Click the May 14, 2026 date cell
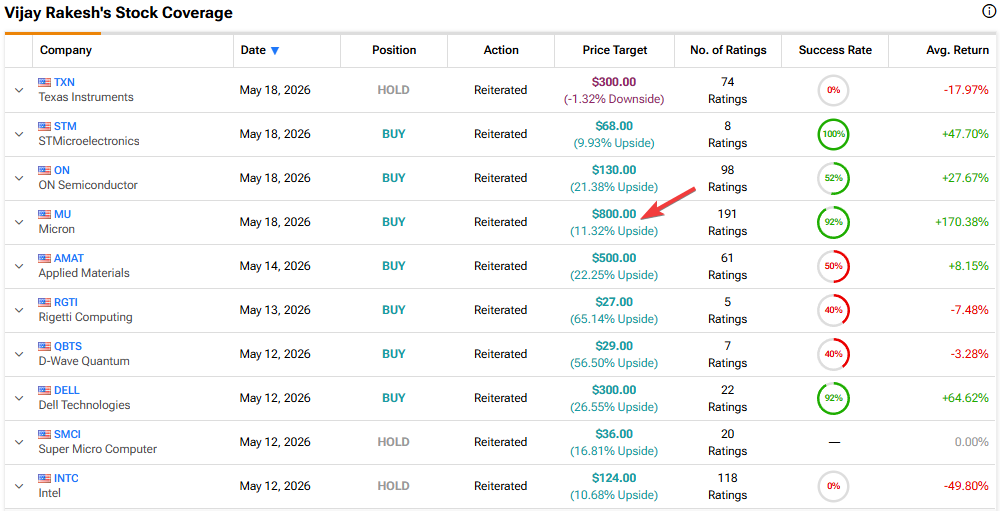The width and height of the screenshot is (1000, 511). [275, 266]
